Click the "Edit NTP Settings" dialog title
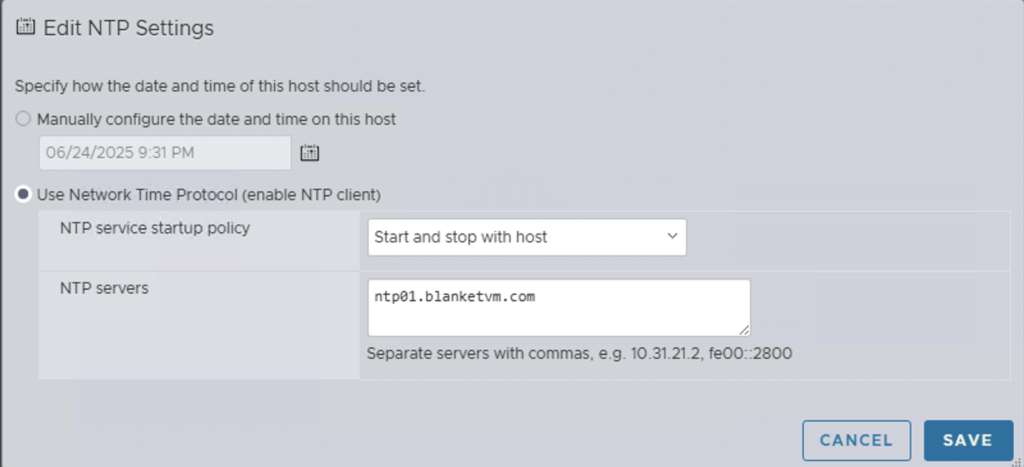1024x467 pixels. pos(128,28)
